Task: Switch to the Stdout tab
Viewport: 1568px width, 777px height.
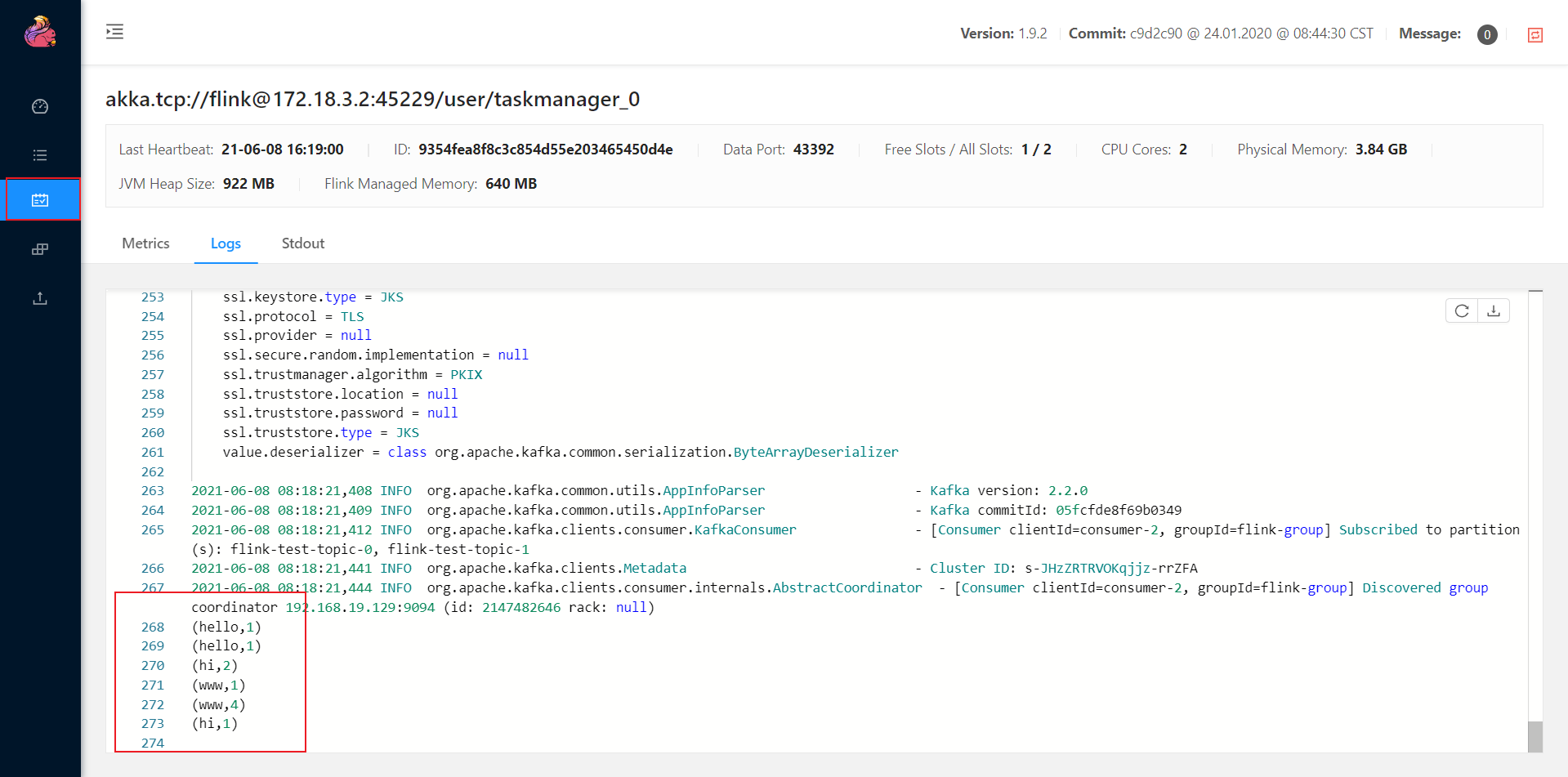Action: [x=303, y=243]
